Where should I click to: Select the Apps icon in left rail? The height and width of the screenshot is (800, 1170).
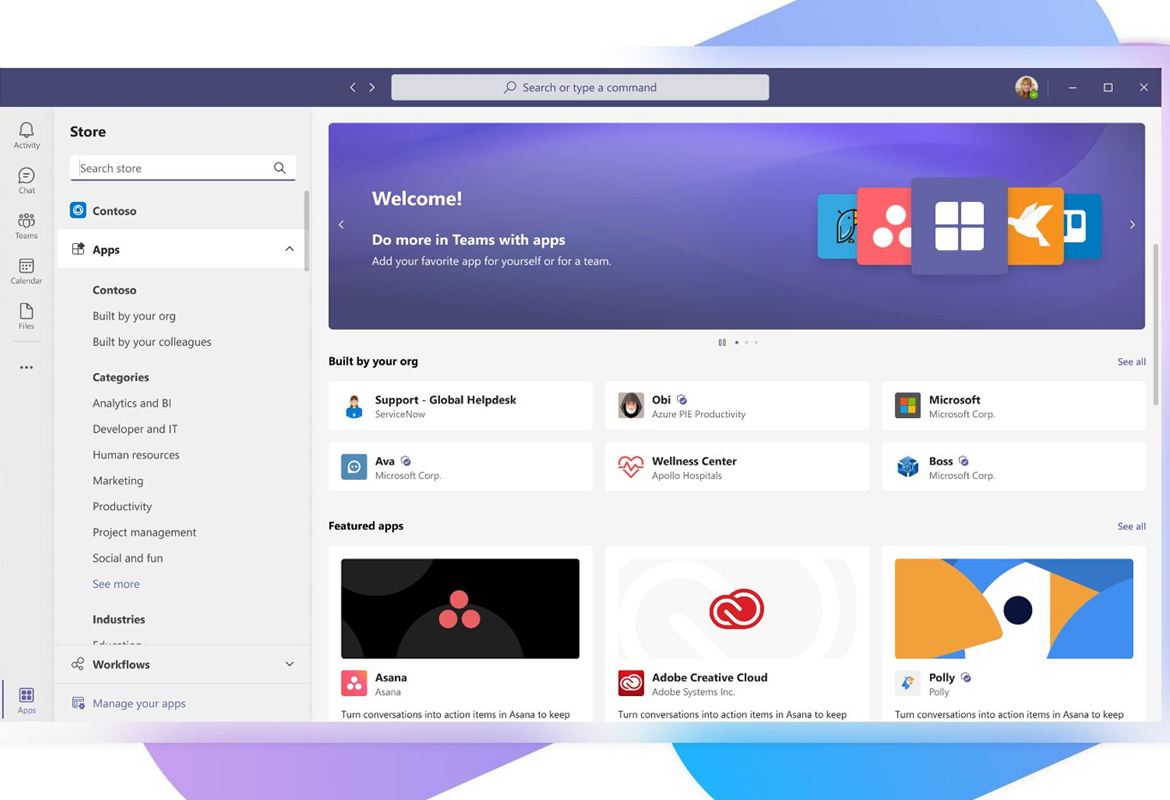(26, 700)
